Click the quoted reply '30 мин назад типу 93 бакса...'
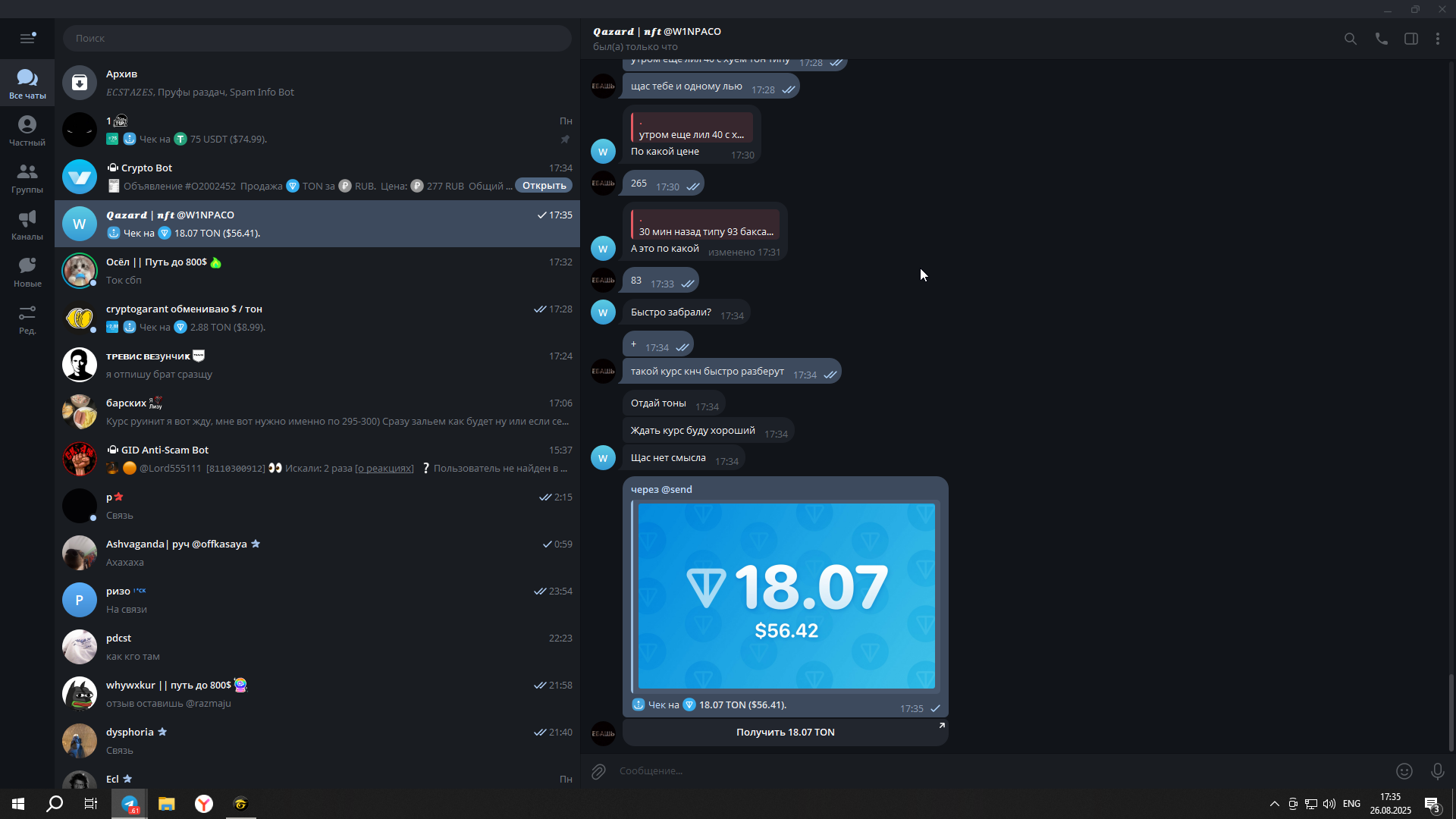The height and width of the screenshot is (819, 1456). pyautogui.click(x=705, y=224)
